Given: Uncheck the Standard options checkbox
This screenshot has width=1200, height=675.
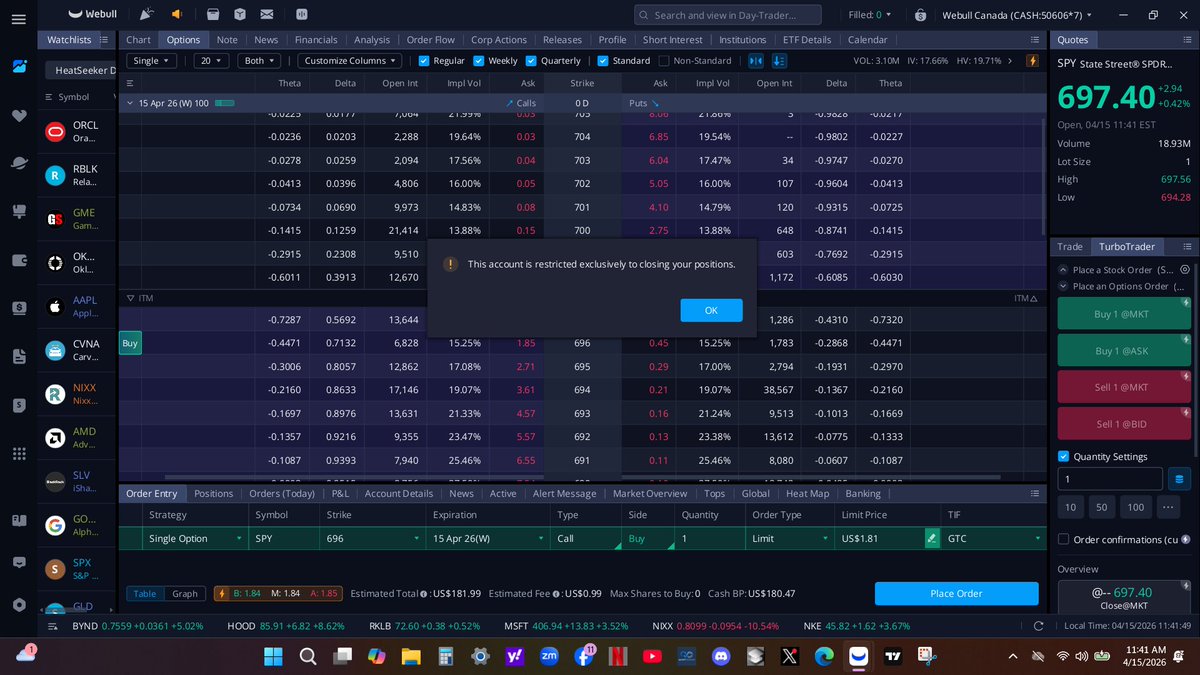Looking at the screenshot, I should click(x=602, y=60).
